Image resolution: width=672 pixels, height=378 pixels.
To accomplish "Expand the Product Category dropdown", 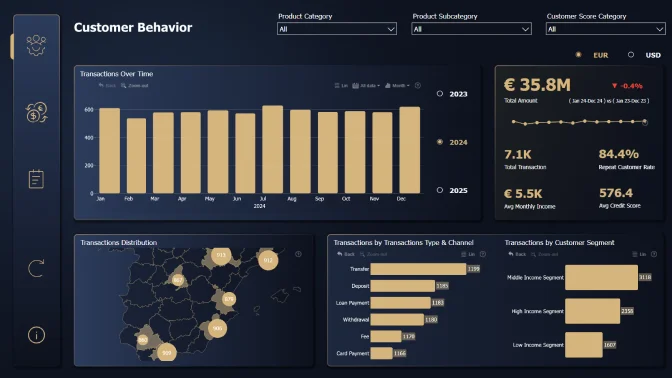I will (x=337, y=29).
